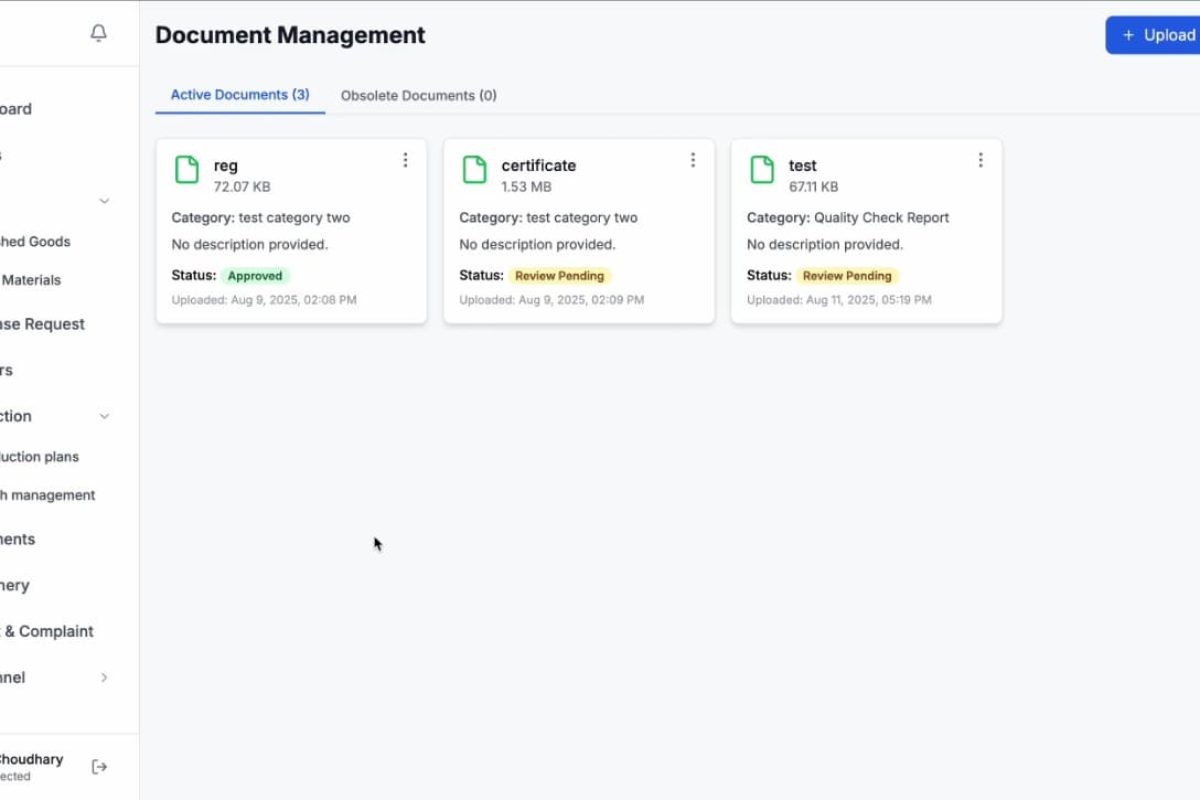
Task: Open the certificate document options menu
Action: (692, 160)
